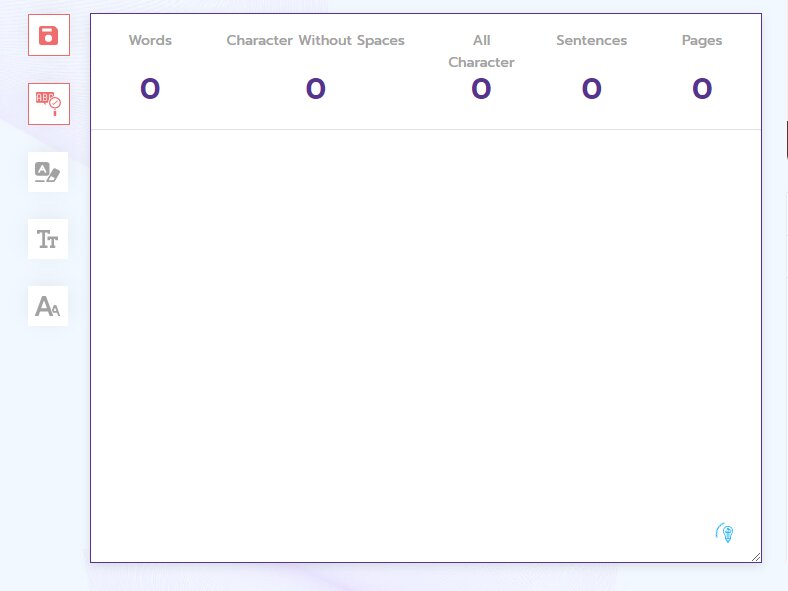Click the Pages label
The width and height of the screenshot is (788, 591).
coord(702,41)
